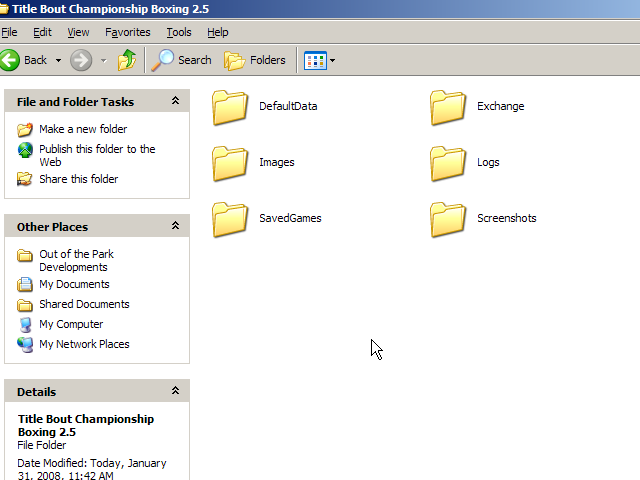The width and height of the screenshot is (640, 480).
Task: Click the Share this folder link
Action: [x=78, y=179]
